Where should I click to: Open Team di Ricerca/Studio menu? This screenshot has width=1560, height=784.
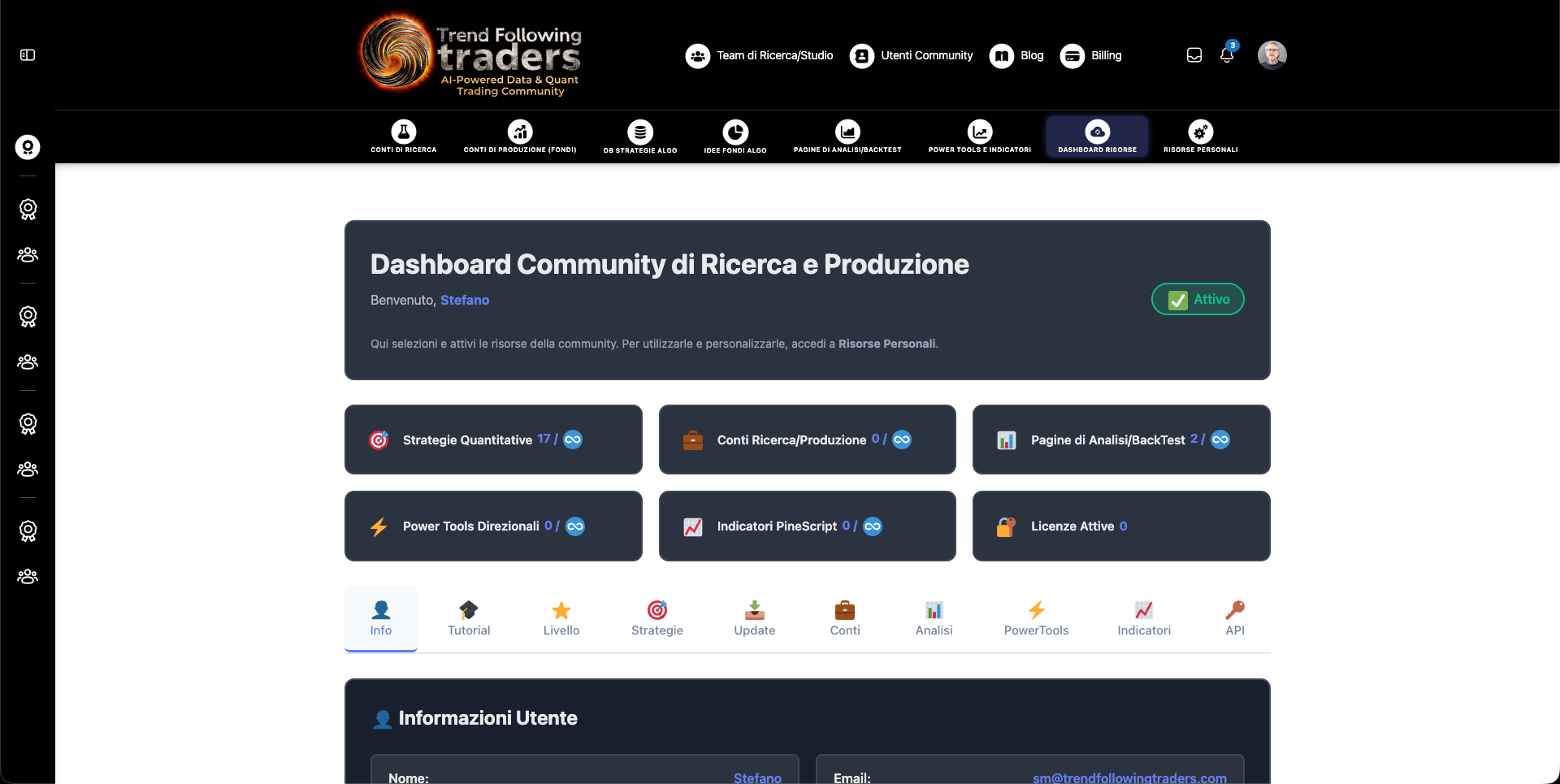[x=760, y=55]
